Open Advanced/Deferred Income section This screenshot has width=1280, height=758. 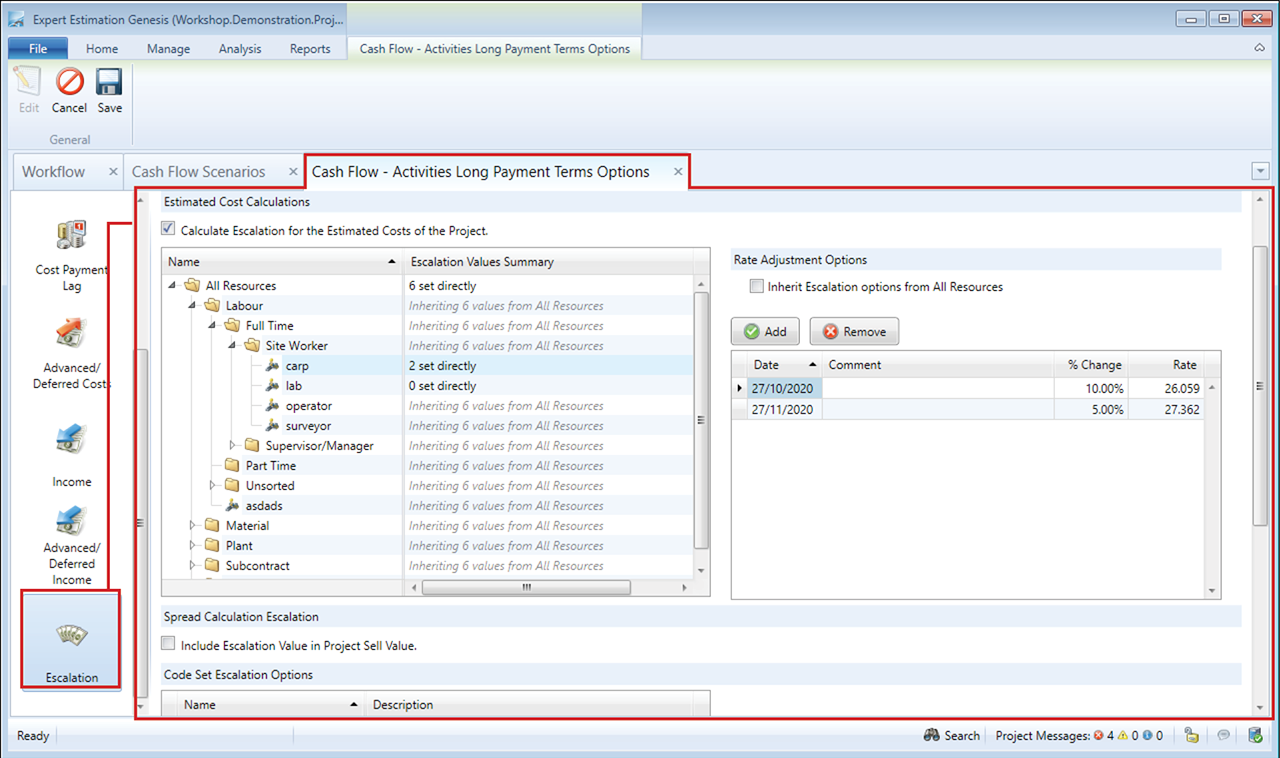click(72, 524)
